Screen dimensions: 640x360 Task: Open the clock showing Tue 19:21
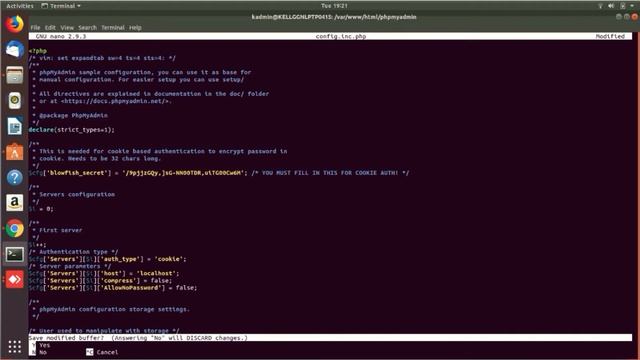pyautogui.click(x=334, y=6)
